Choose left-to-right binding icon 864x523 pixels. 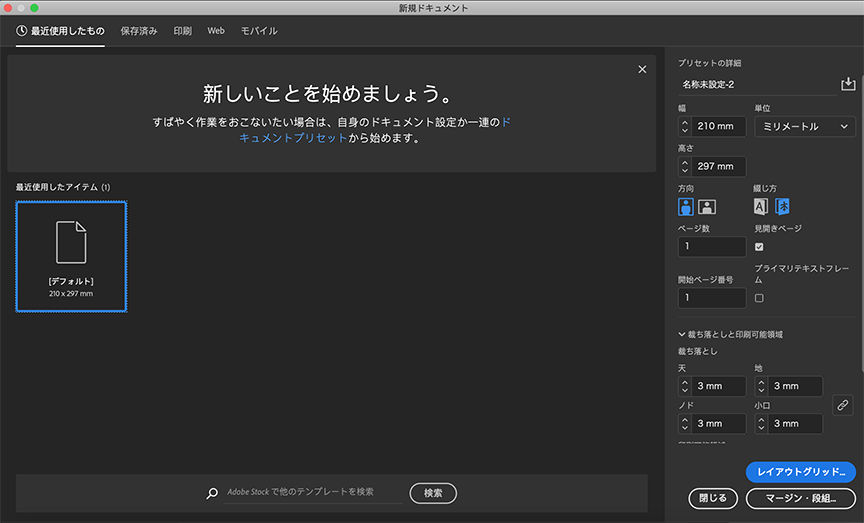click(x=760, y=207)
